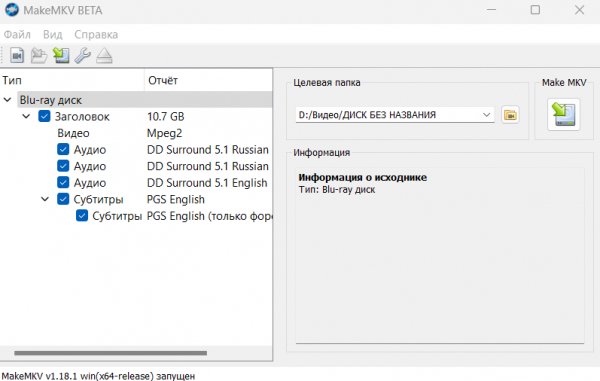Collapse the Субтитры PGS English node

(45, 199)
